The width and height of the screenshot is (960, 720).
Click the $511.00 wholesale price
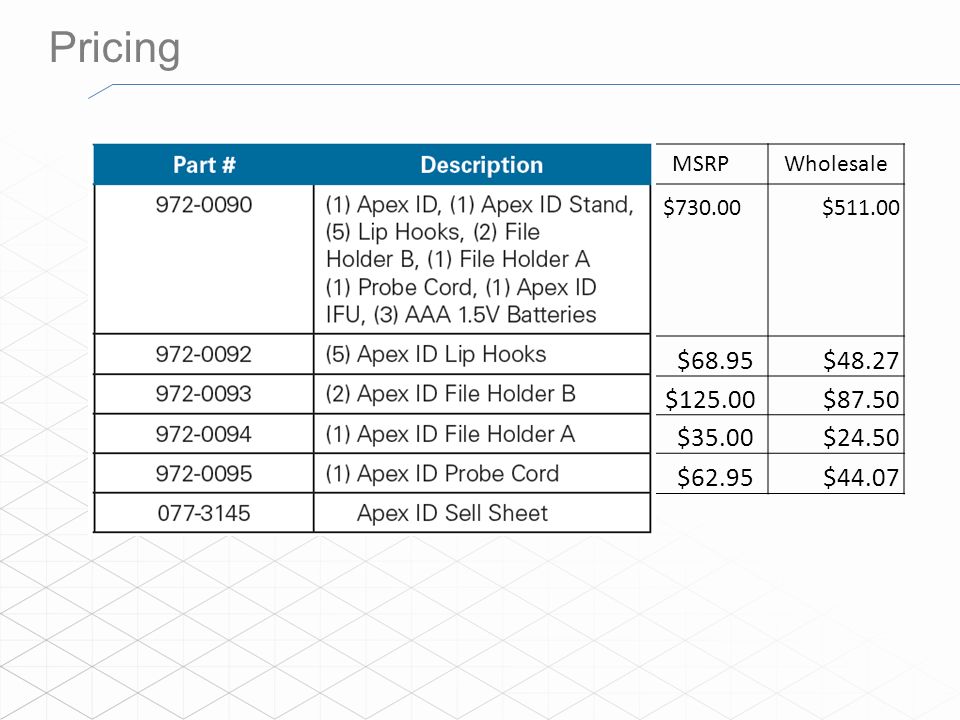[x=860, y=208]
